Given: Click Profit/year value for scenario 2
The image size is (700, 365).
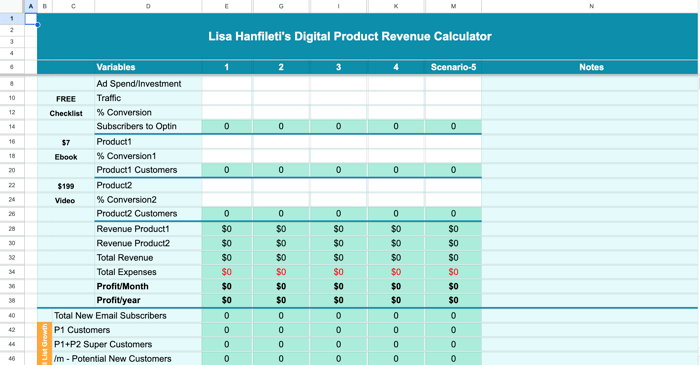Looking at the screenshot, I should (x=281, y=300).
